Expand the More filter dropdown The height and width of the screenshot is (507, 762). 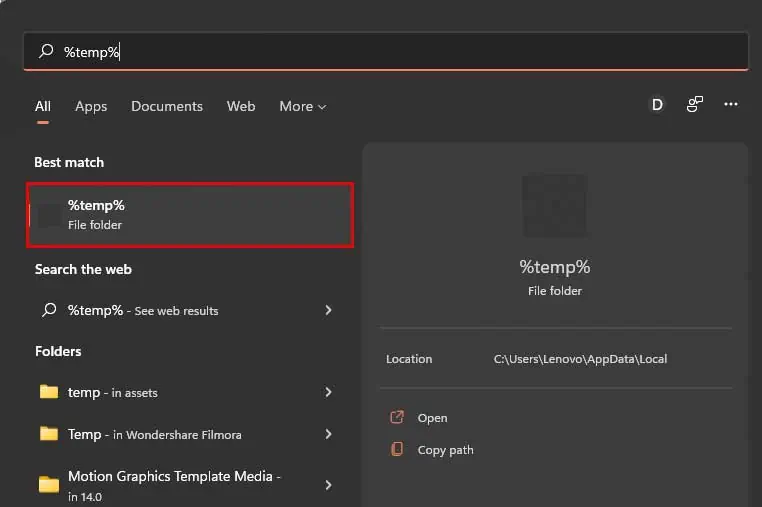click(x=302, y=106)
